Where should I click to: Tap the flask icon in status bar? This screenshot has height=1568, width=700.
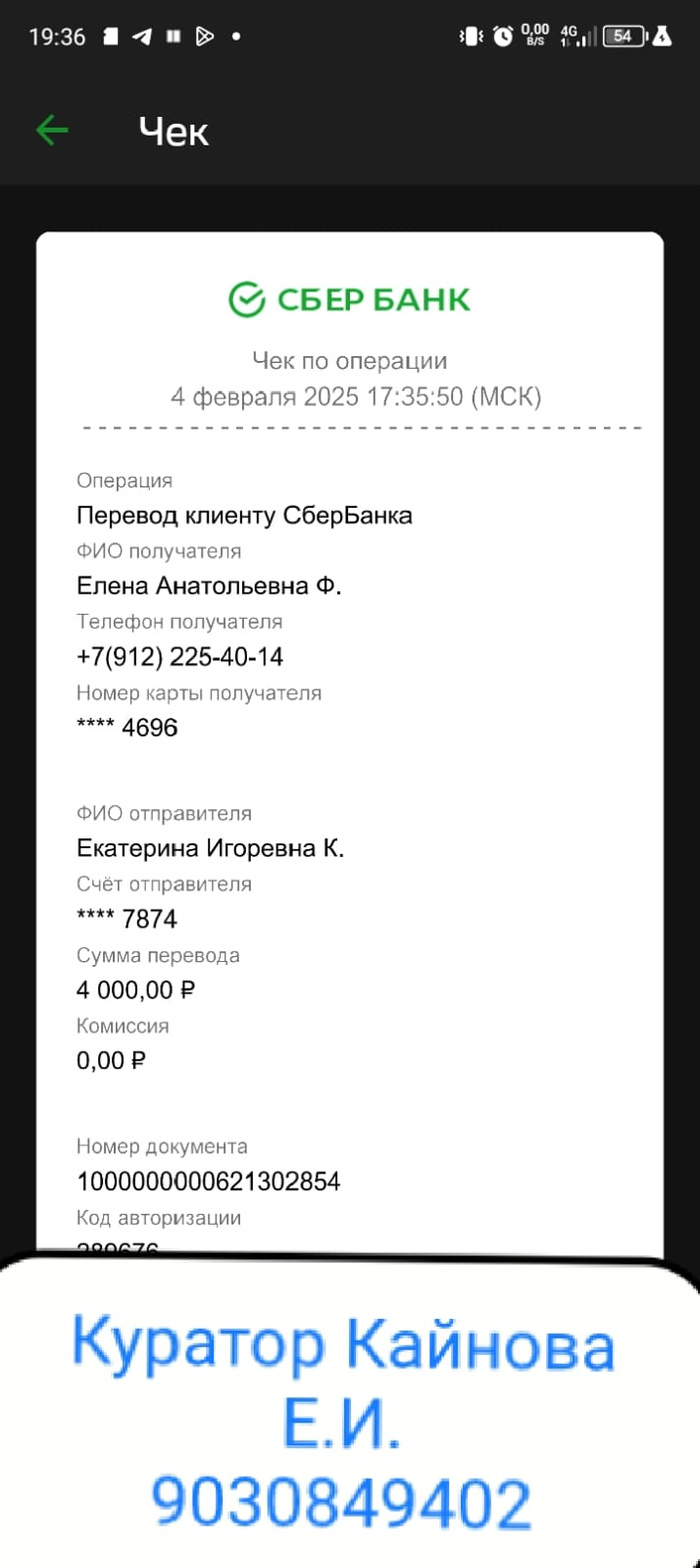[x=661, y=37]
